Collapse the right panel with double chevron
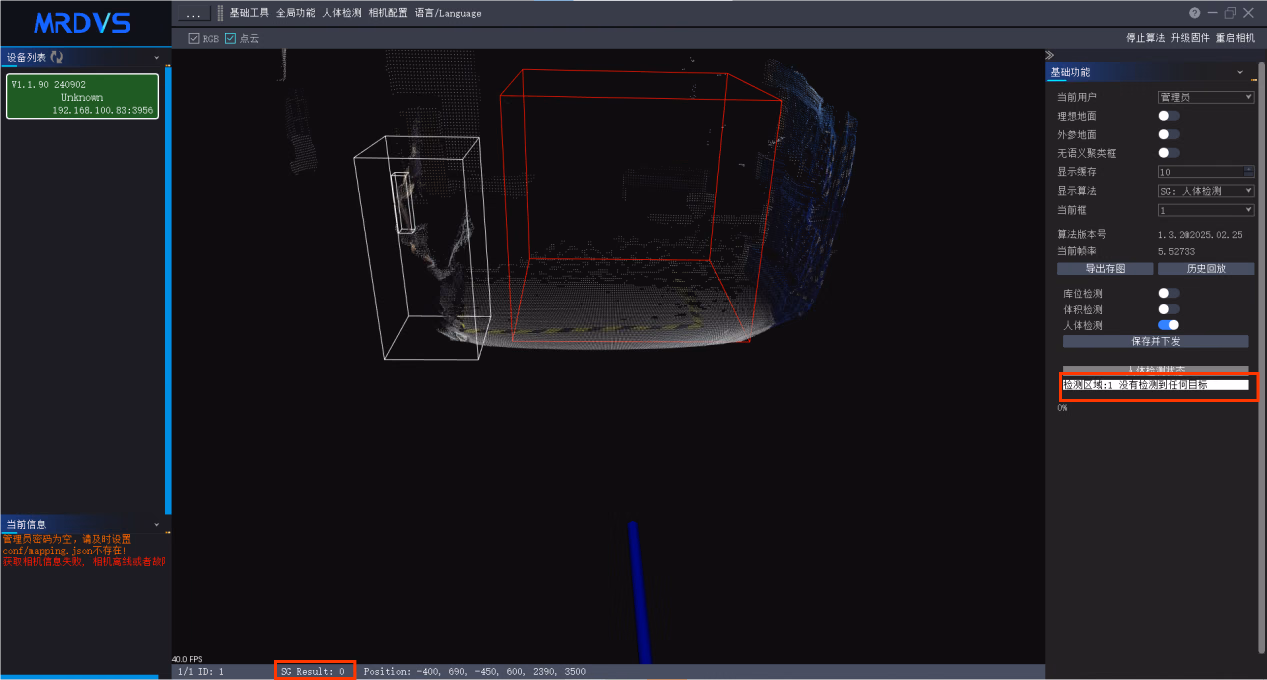This screenshot has height=680, width=1267. (1049, 55)
